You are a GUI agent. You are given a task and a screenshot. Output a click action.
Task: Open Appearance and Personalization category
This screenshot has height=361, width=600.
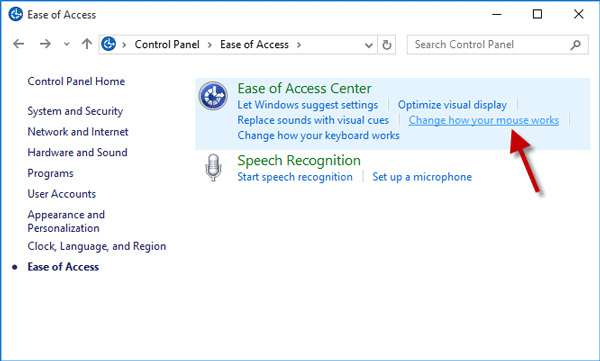pos(66,221)
